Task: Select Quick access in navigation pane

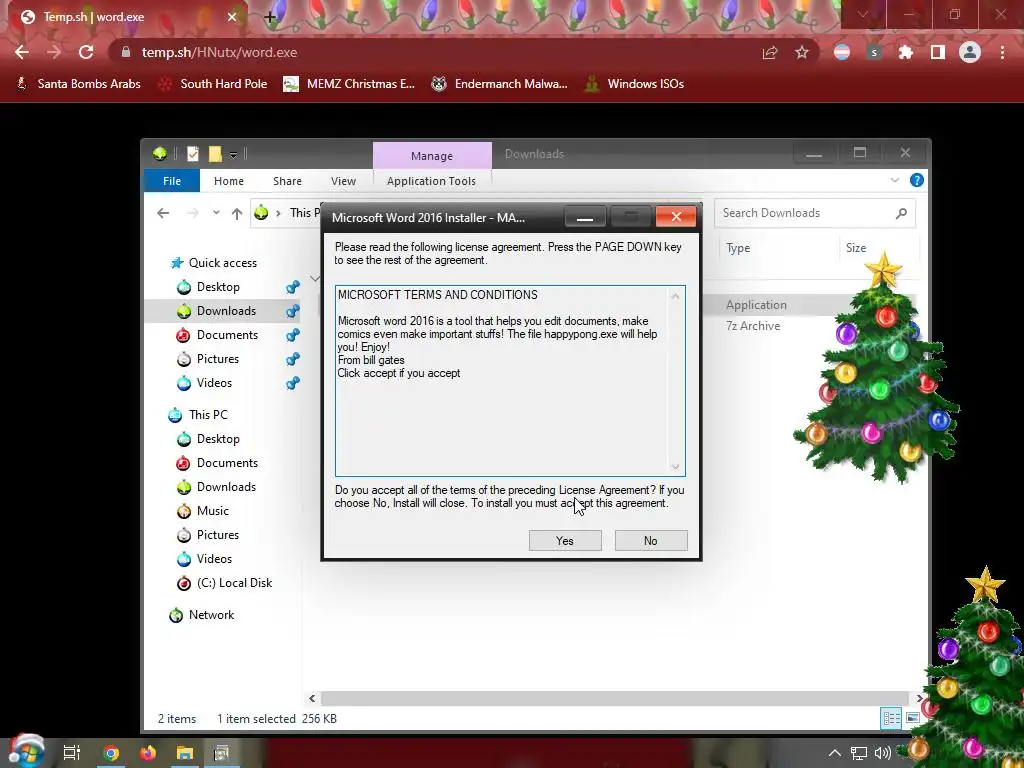Action: pos(222,263)
